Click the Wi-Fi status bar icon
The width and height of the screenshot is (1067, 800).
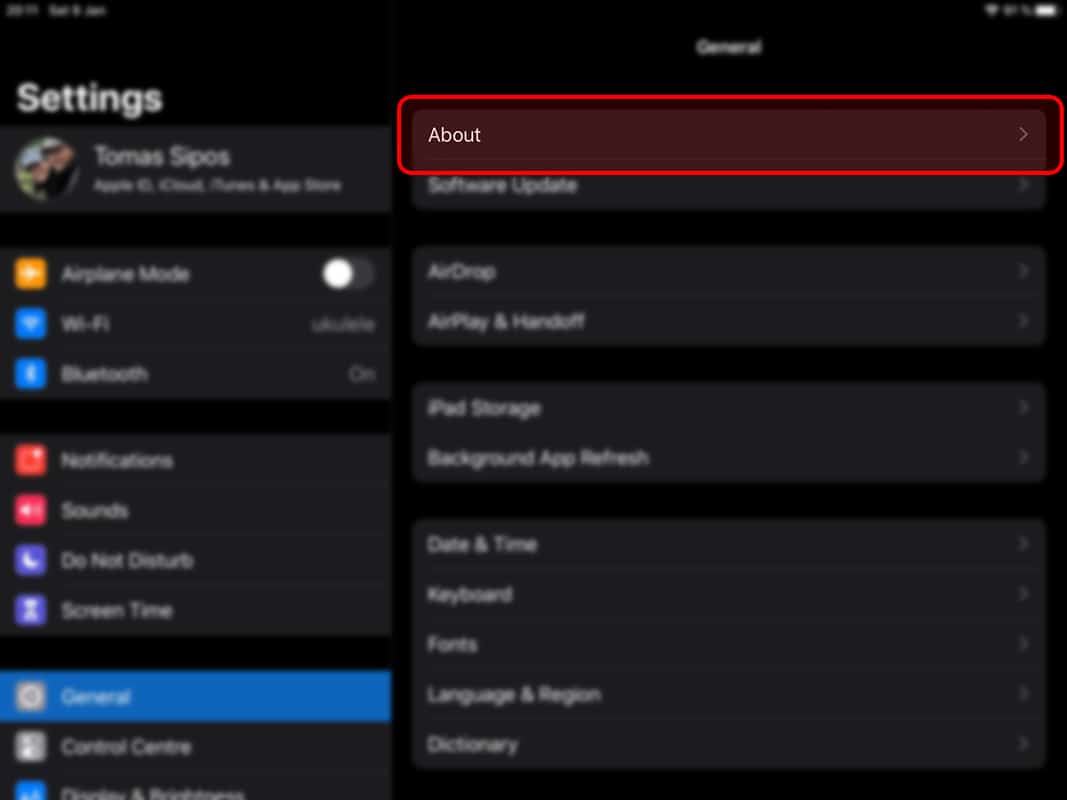click(x=992, y=10)
